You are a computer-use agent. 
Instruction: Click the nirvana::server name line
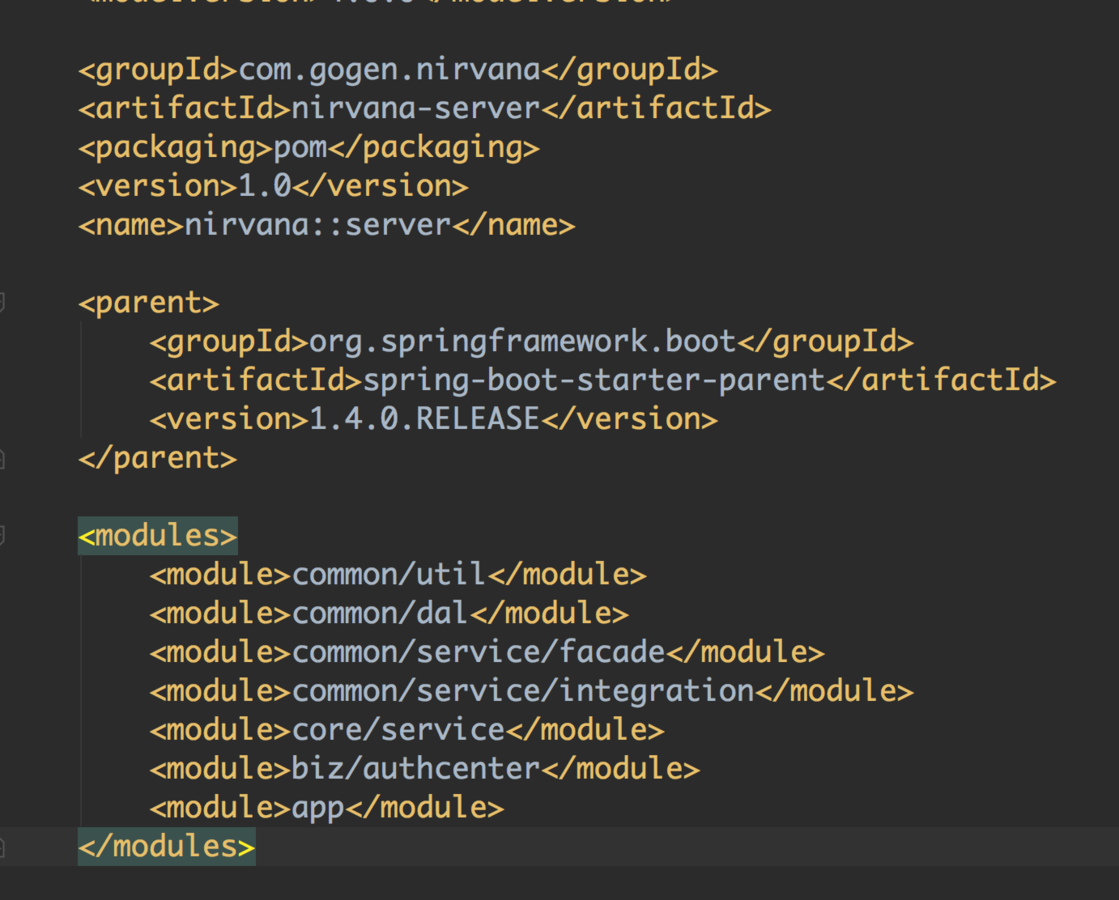click(327, 226)
